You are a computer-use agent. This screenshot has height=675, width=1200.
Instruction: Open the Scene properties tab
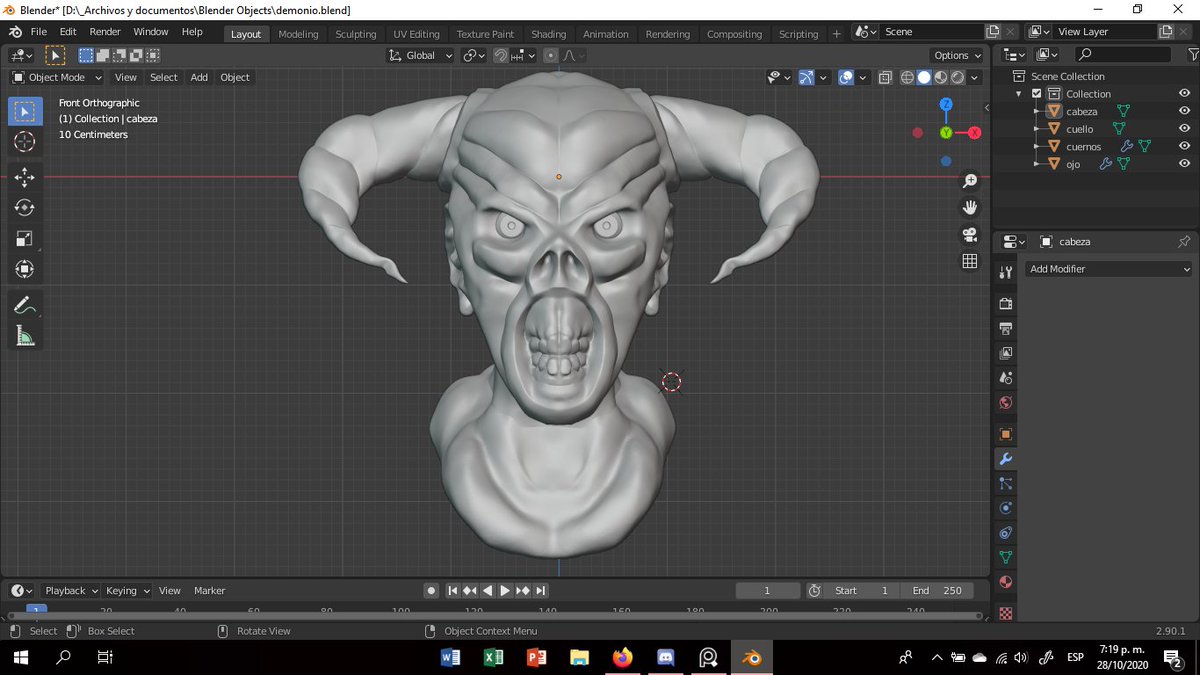(1006, 378)
